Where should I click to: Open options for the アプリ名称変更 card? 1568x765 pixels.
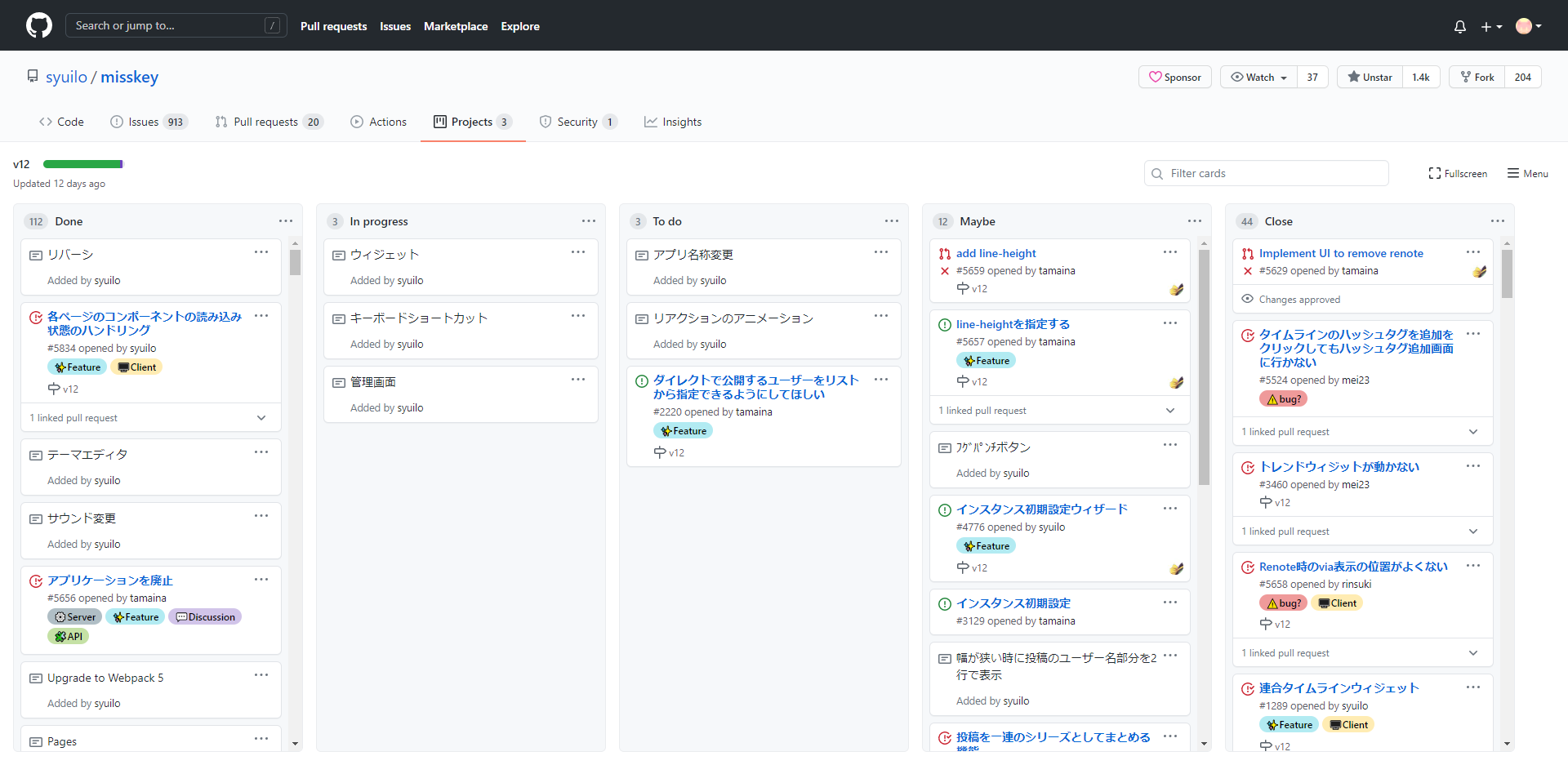coord(881,252)
